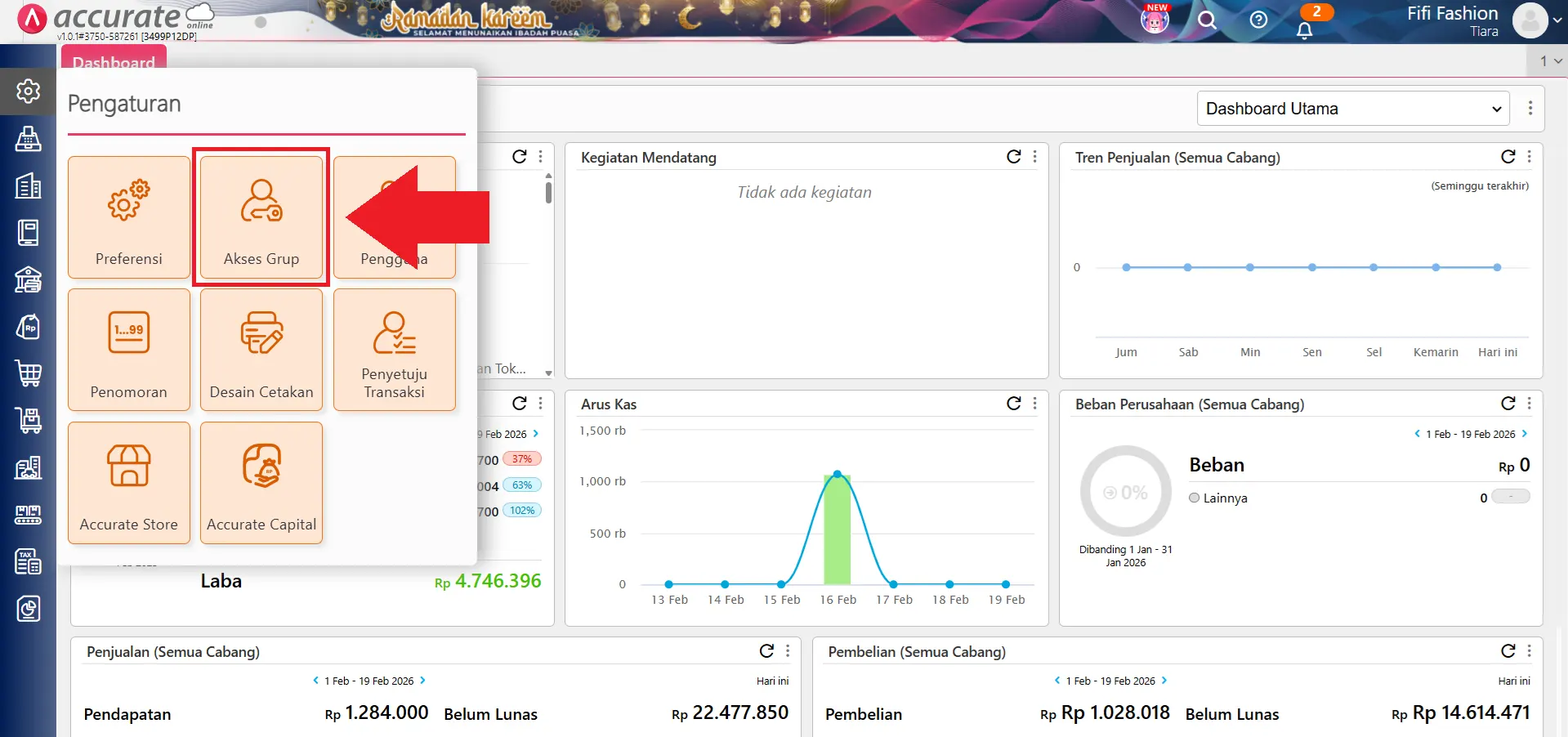Open the Preferensi settings tile
Image resolution: width=1568 pixels, height=737 pixels.
point(129,217)
